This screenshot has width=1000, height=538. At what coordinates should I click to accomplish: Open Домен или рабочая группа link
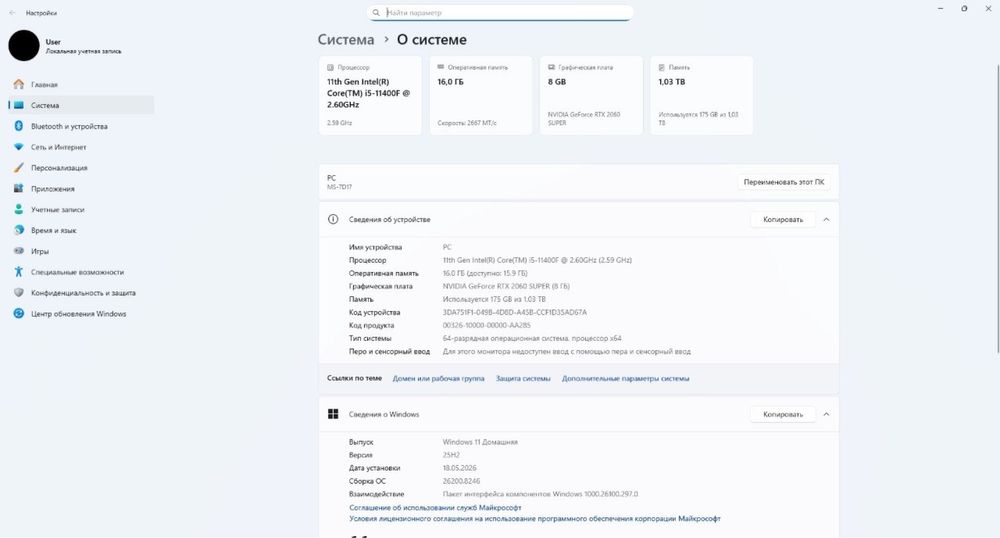[x=438, y=379]
